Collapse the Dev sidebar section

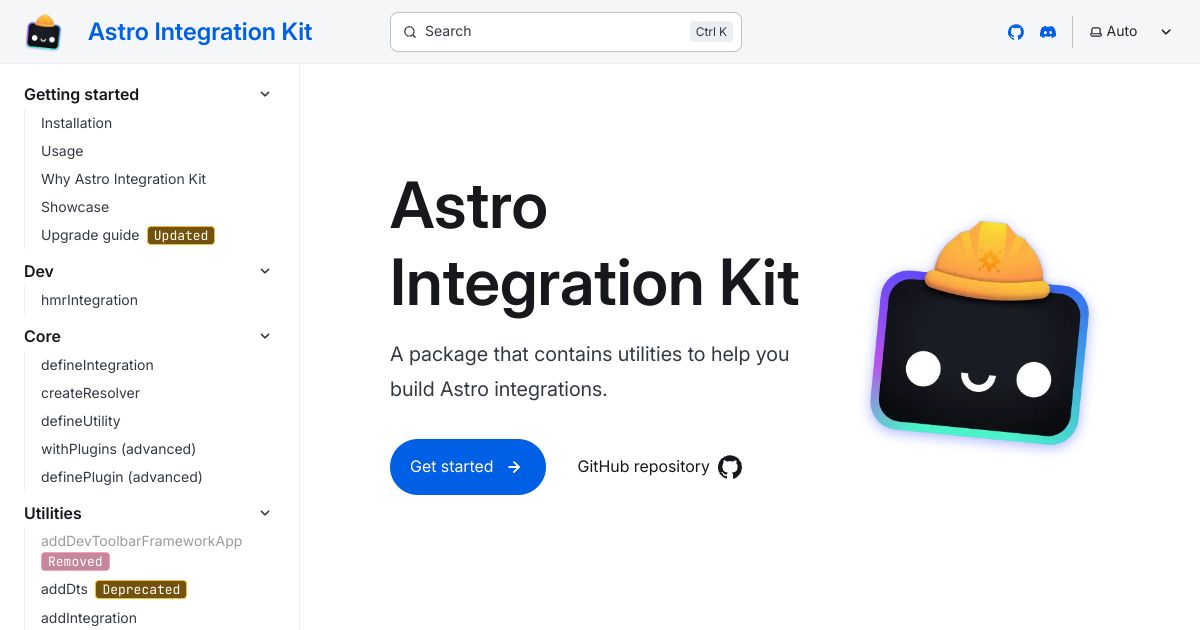click(265, 271)
